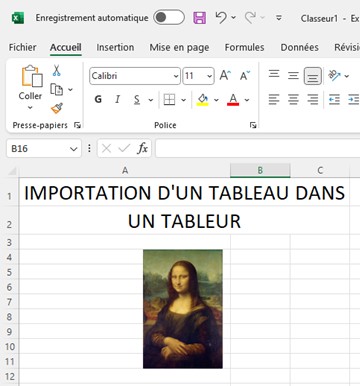
Task: Click the purple Save disk icon
Action: [199, 18]
